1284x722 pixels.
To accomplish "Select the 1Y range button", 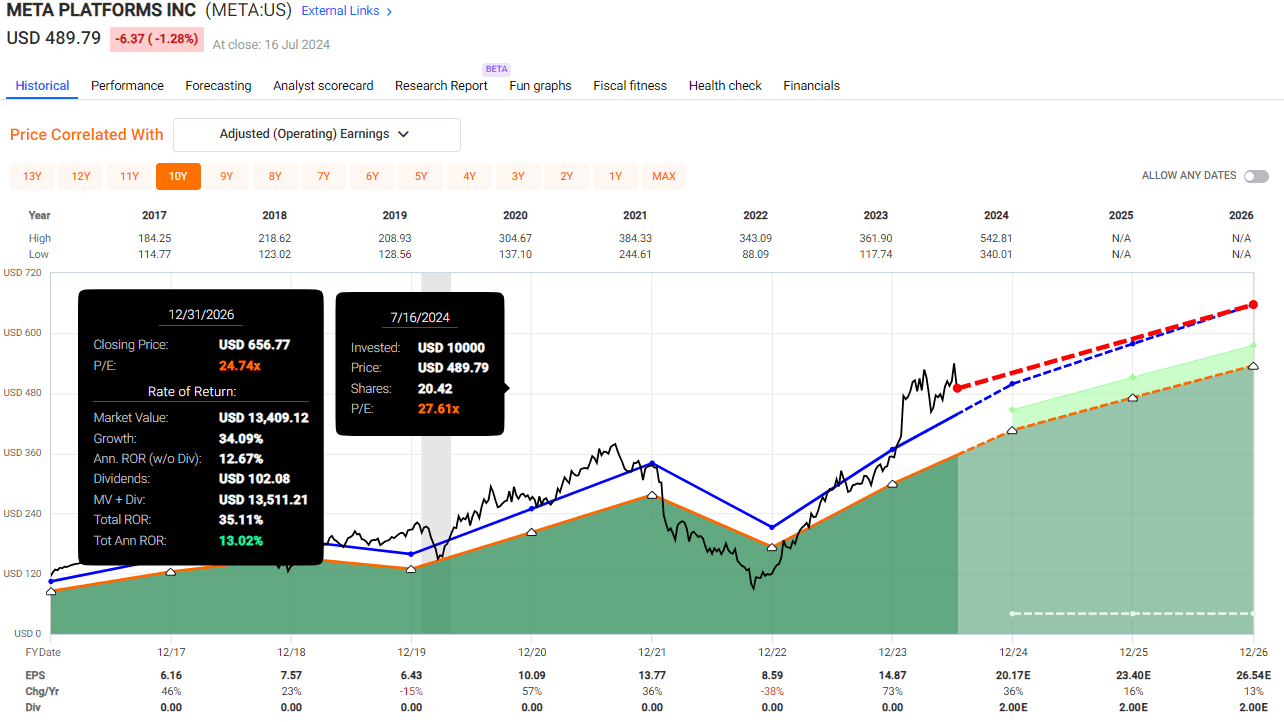I will 615,176.
